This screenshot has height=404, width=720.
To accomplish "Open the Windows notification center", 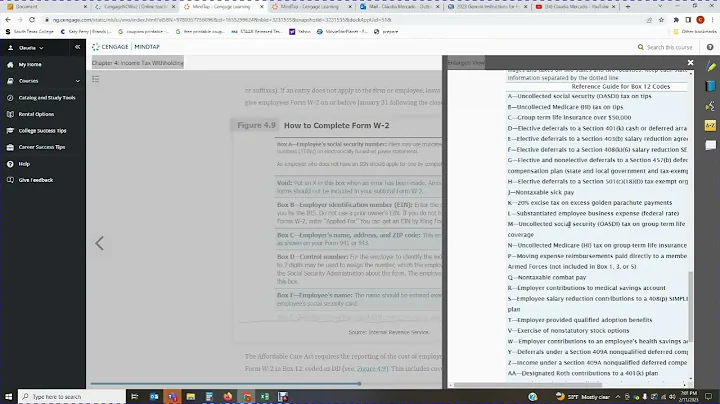I will click(x=709, y=397).
